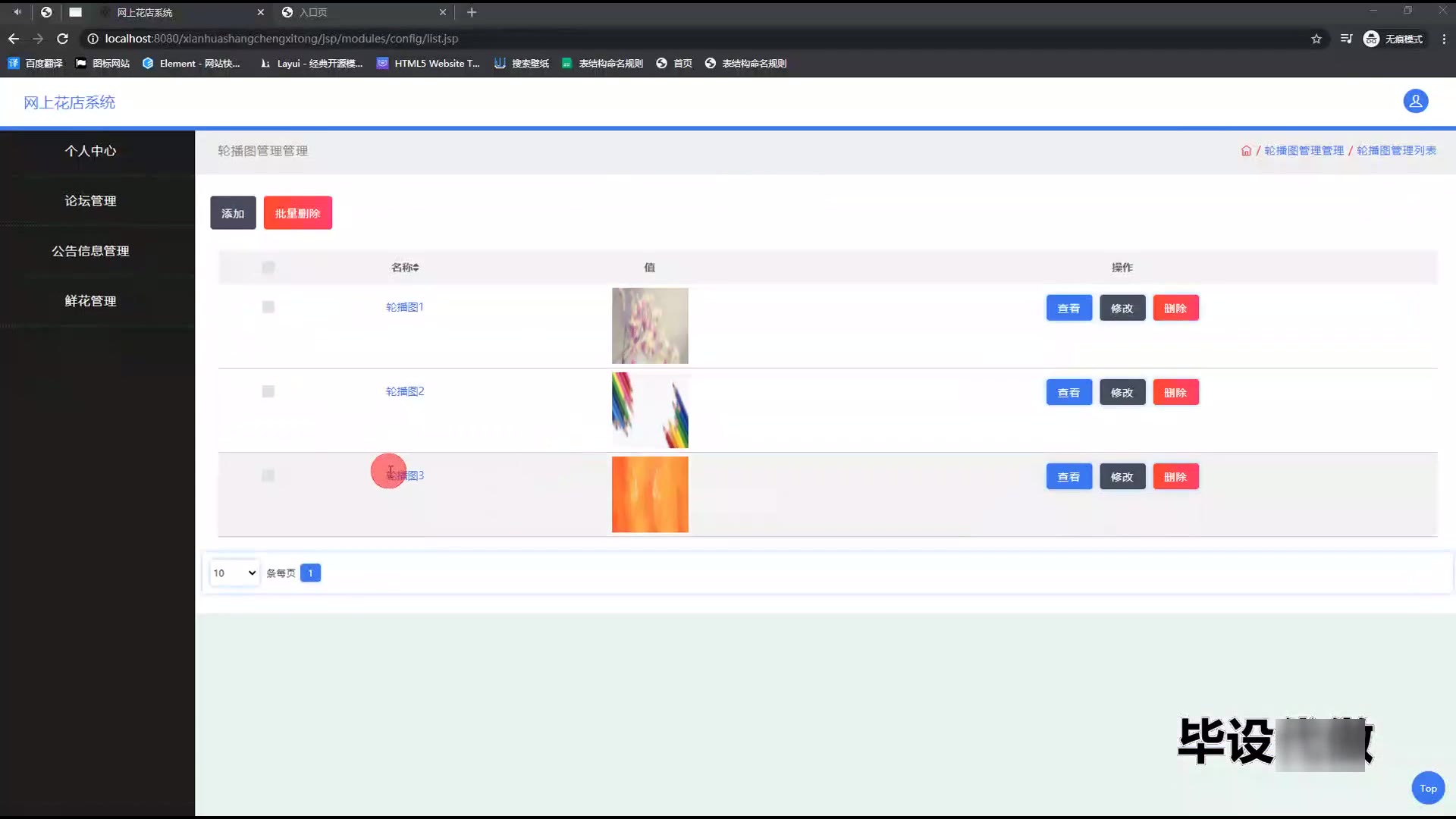Click 查看 for 轮播图2
This screenshot has height=819, width=1456.
[x=1068, y=392]
